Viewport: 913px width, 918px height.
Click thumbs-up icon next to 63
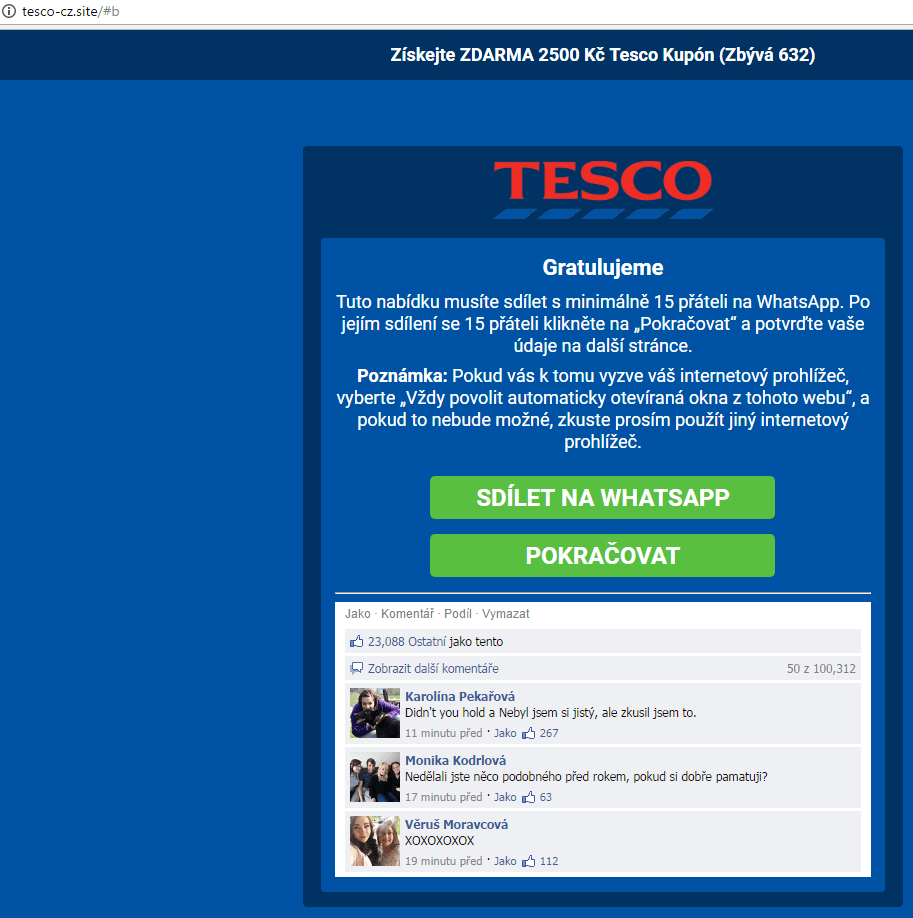529,797
